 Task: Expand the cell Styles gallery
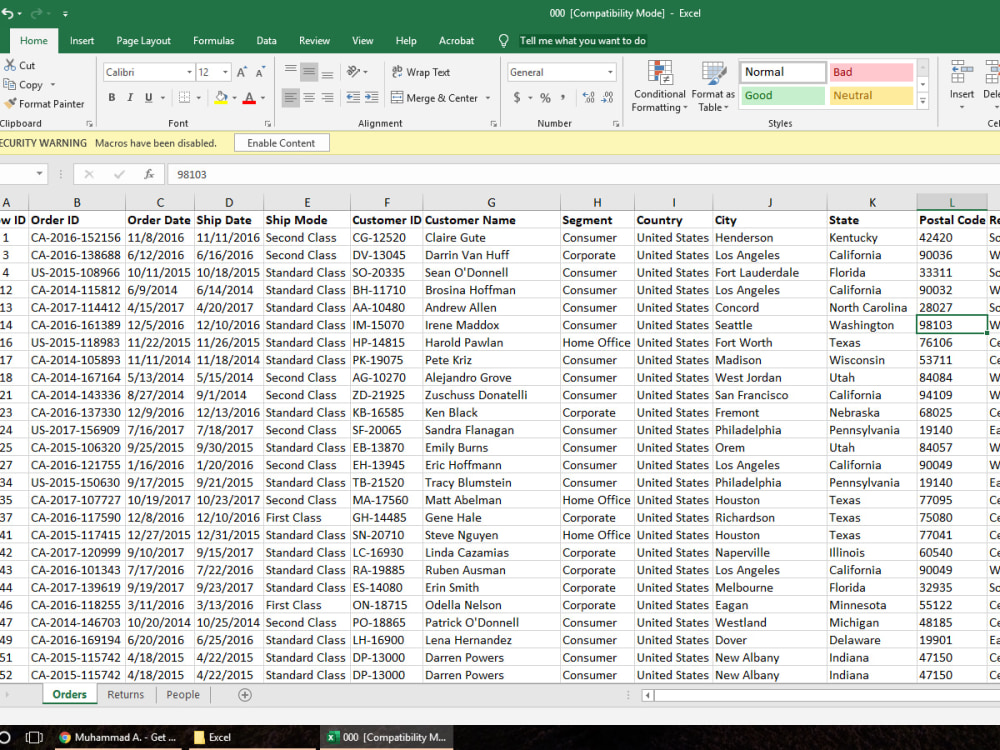pyautogui.click(x=923, y=100)
